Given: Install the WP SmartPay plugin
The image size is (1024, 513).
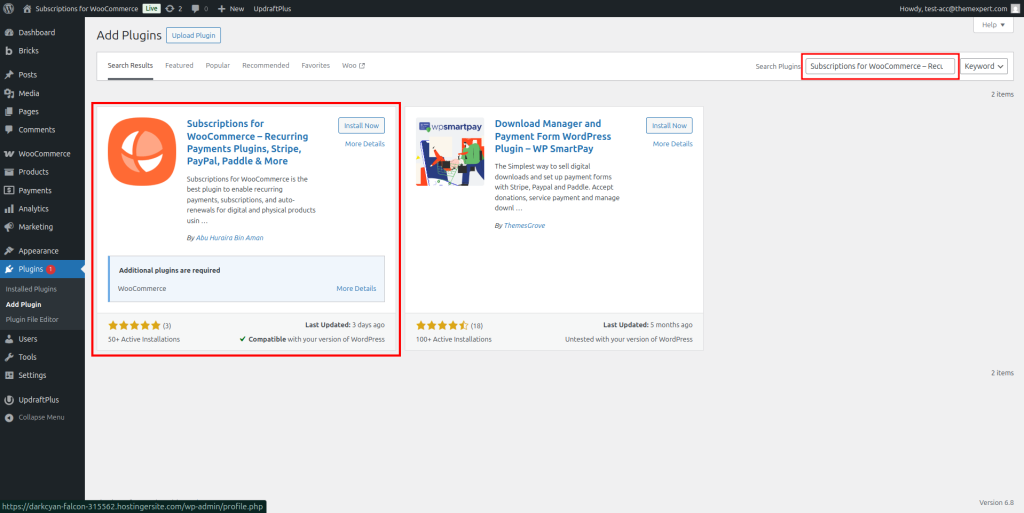Looking at the screenshot, I should tap(669, 125).
